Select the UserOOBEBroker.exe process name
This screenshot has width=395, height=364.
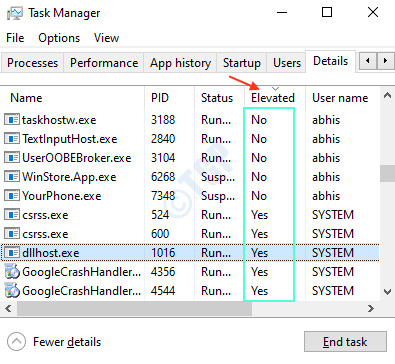(77, 158)
